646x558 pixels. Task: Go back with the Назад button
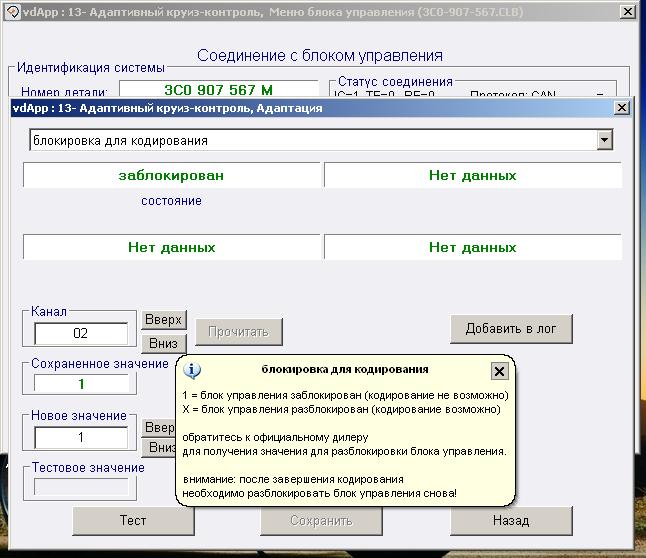(x=510, y=521)
